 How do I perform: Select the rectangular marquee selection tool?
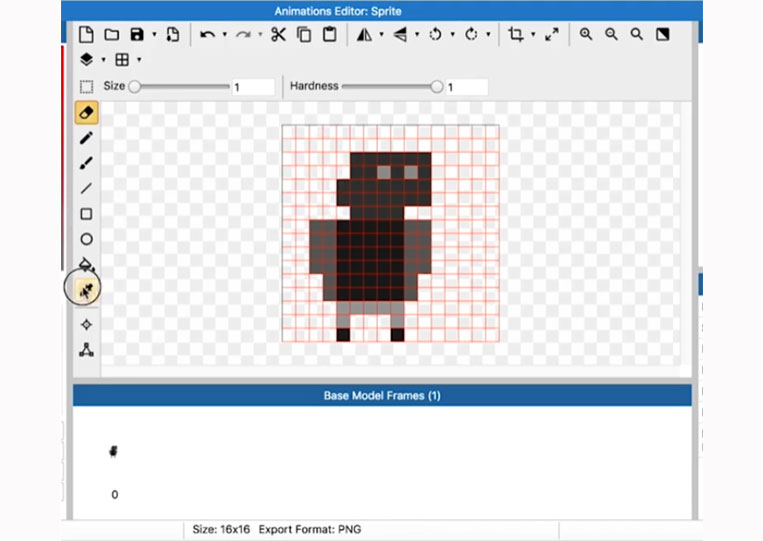click(86, 87)
